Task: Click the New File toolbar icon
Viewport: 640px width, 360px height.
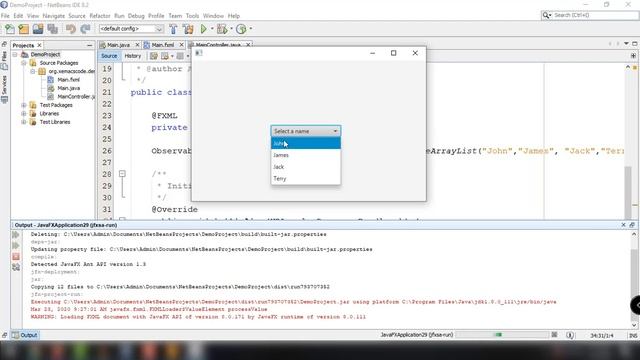Action: [9, 29]
